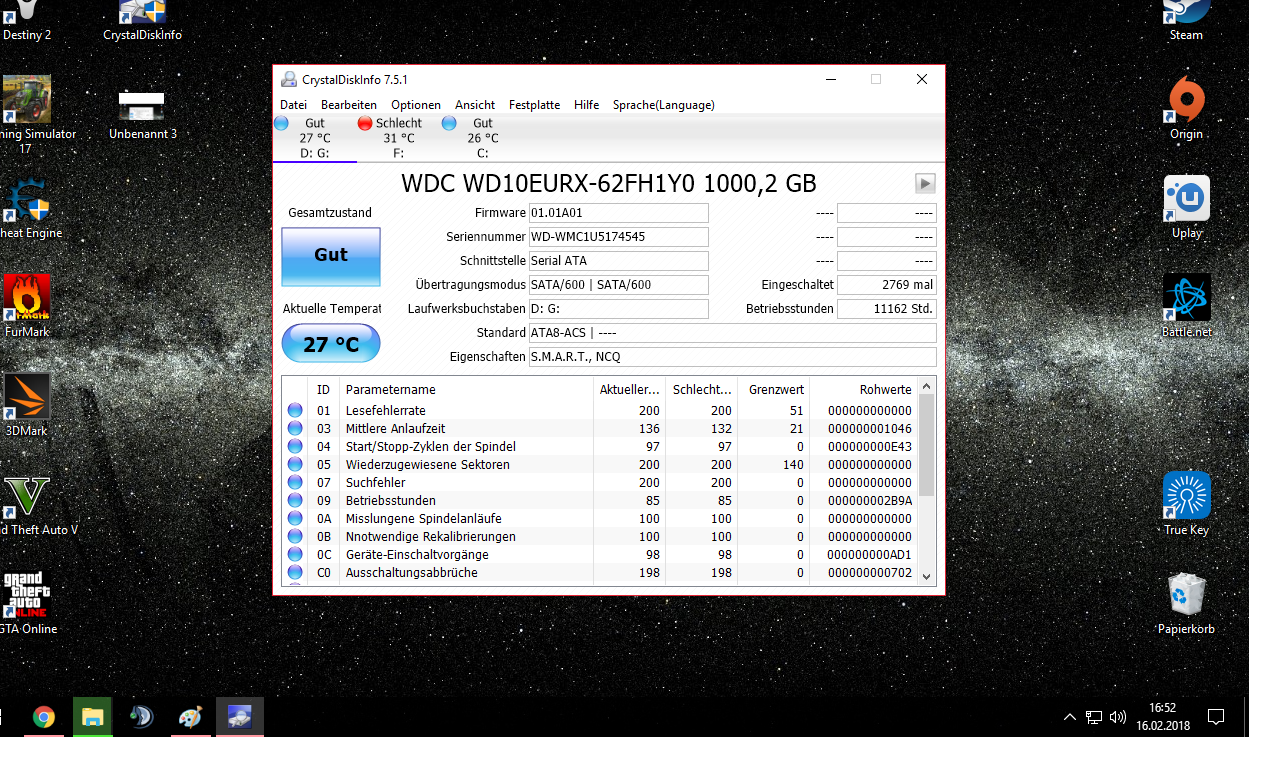Image resolution: width=1280 pixels, height=768 pixels.
Task: Click the status orb for Suchfehler
Action: click(295, 483)
